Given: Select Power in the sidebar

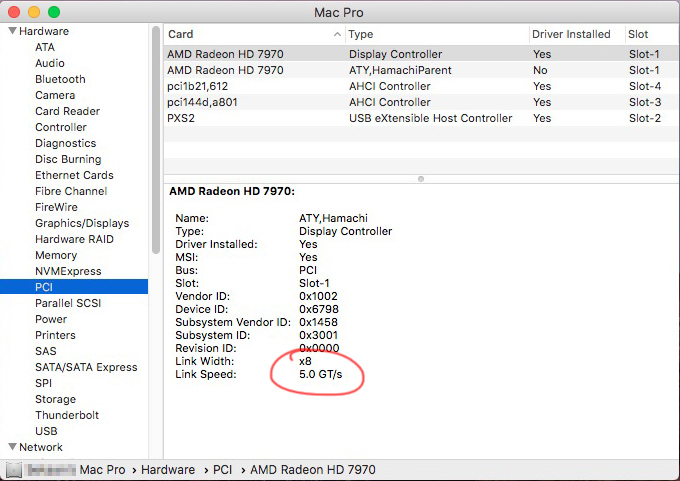Looking at the screenshot, I should click(51, 319).
